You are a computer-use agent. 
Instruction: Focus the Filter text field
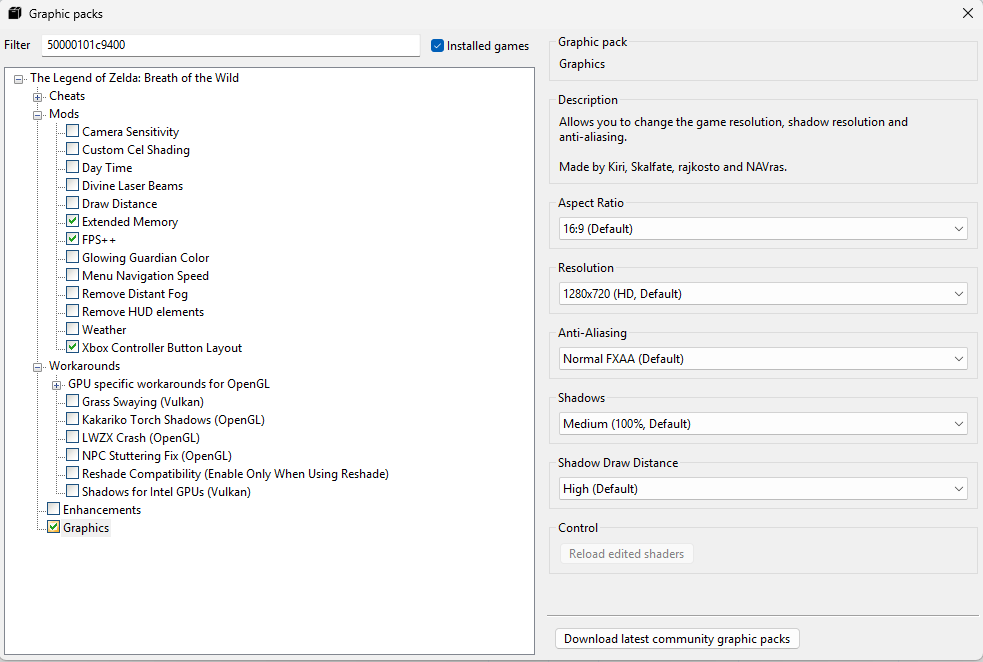pyautogui.click(x=231, y=45)
